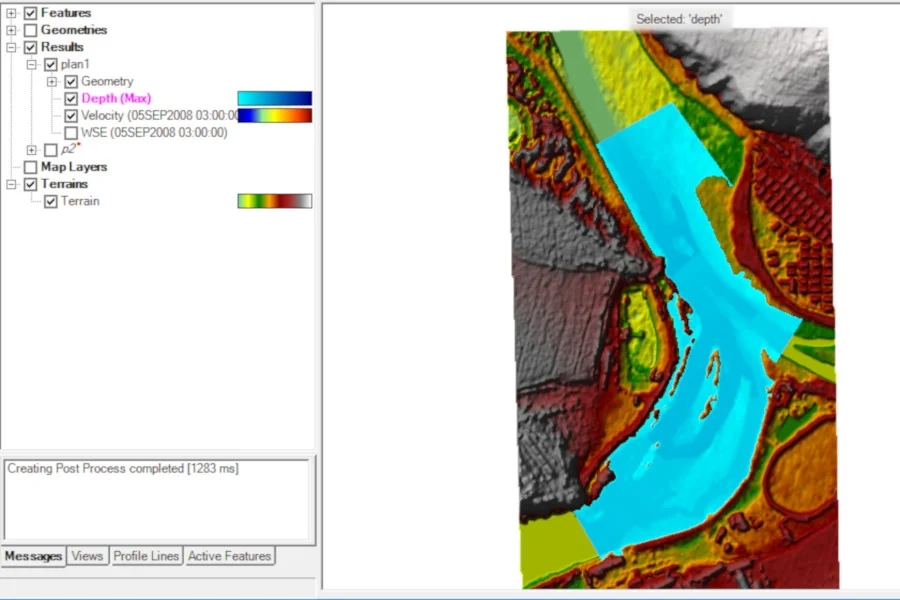Switch to the Messages tab
Screen dimensions: 900x600
click(x=33, y=556)
